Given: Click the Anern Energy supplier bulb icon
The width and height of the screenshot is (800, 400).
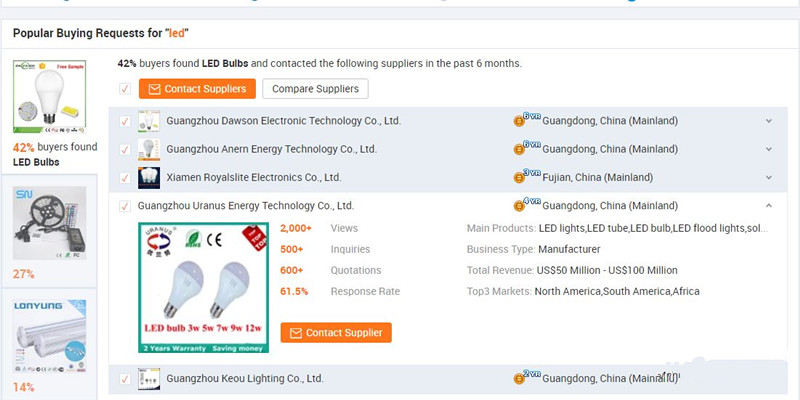Looking at the screenshot, I should (149, 149).
